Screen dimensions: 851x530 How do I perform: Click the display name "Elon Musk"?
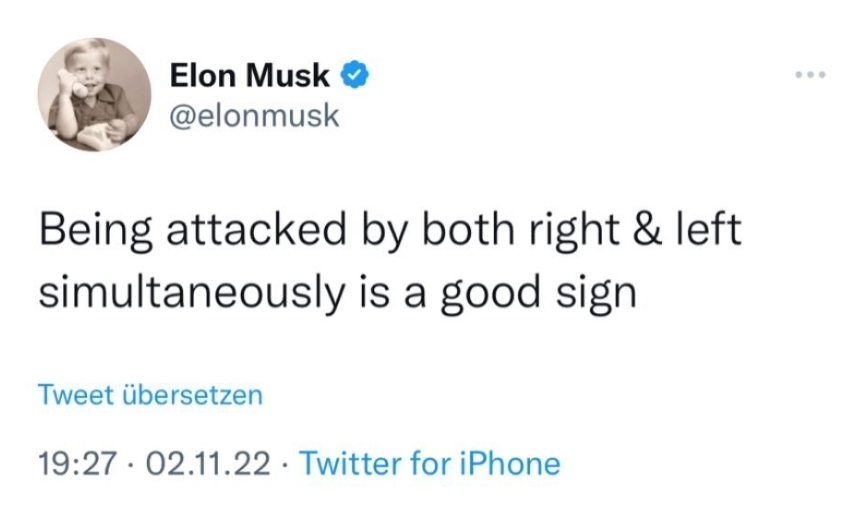point(249,76)
